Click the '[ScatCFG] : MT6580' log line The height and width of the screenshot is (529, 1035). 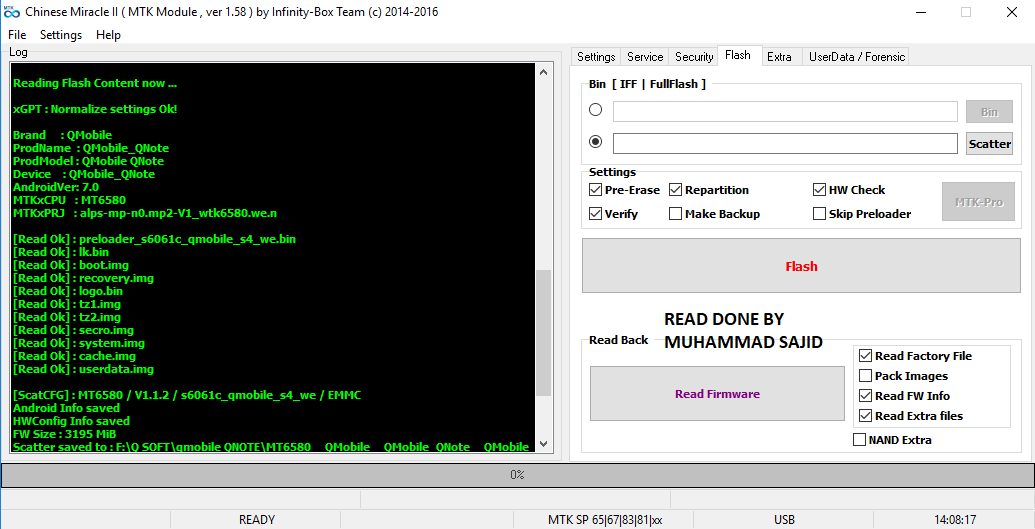[x=187, y=395]
